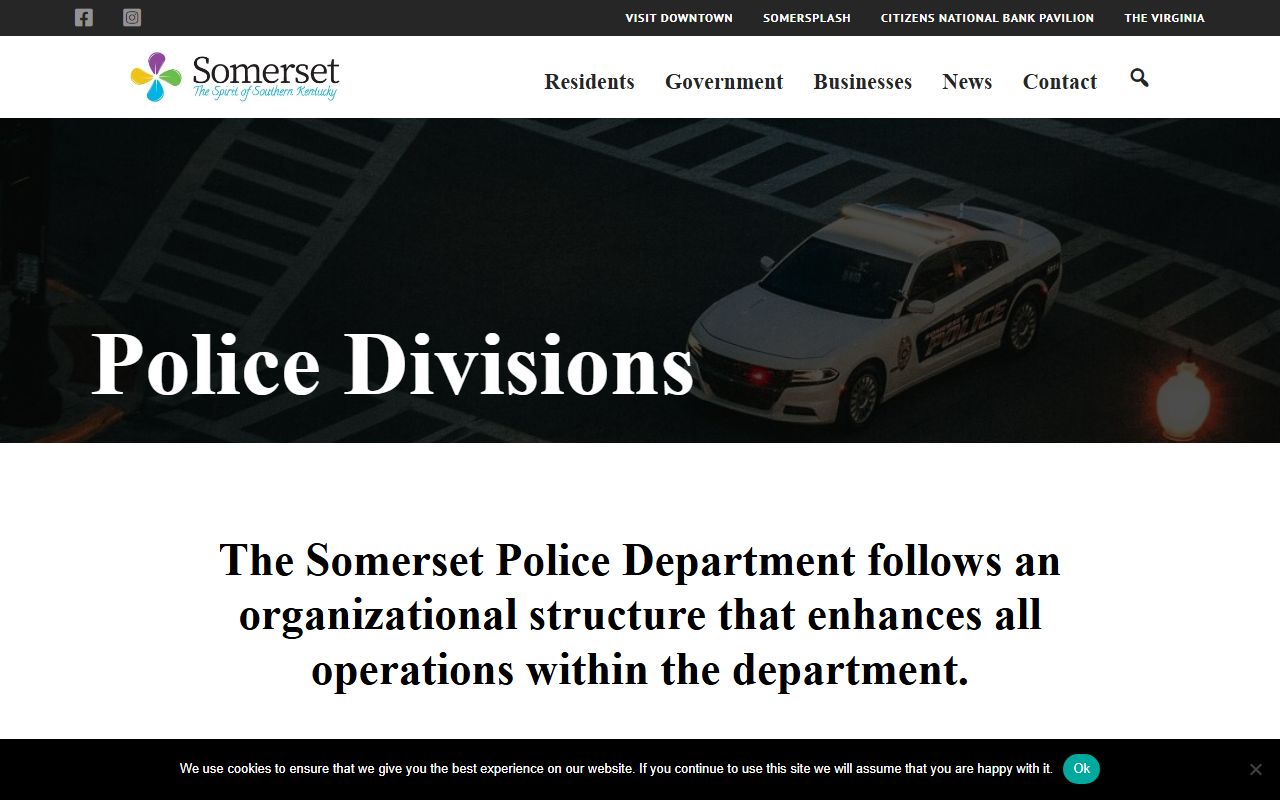Click the organizational structure intro heading
The image size is (1280, 800).
tap(640, 615)
